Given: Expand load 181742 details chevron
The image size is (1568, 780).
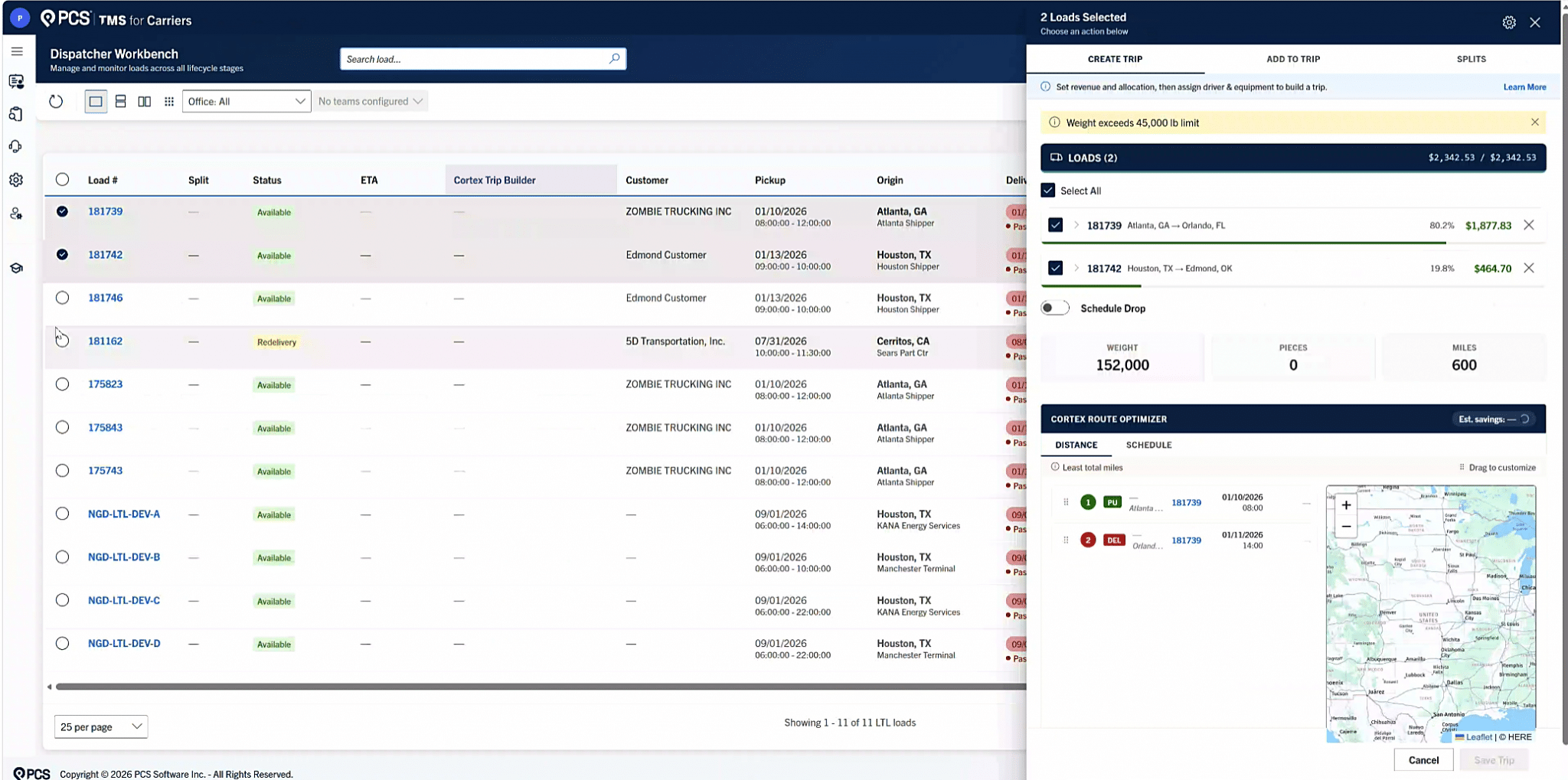Looking at the screenshot, I should coord(1076,268).
